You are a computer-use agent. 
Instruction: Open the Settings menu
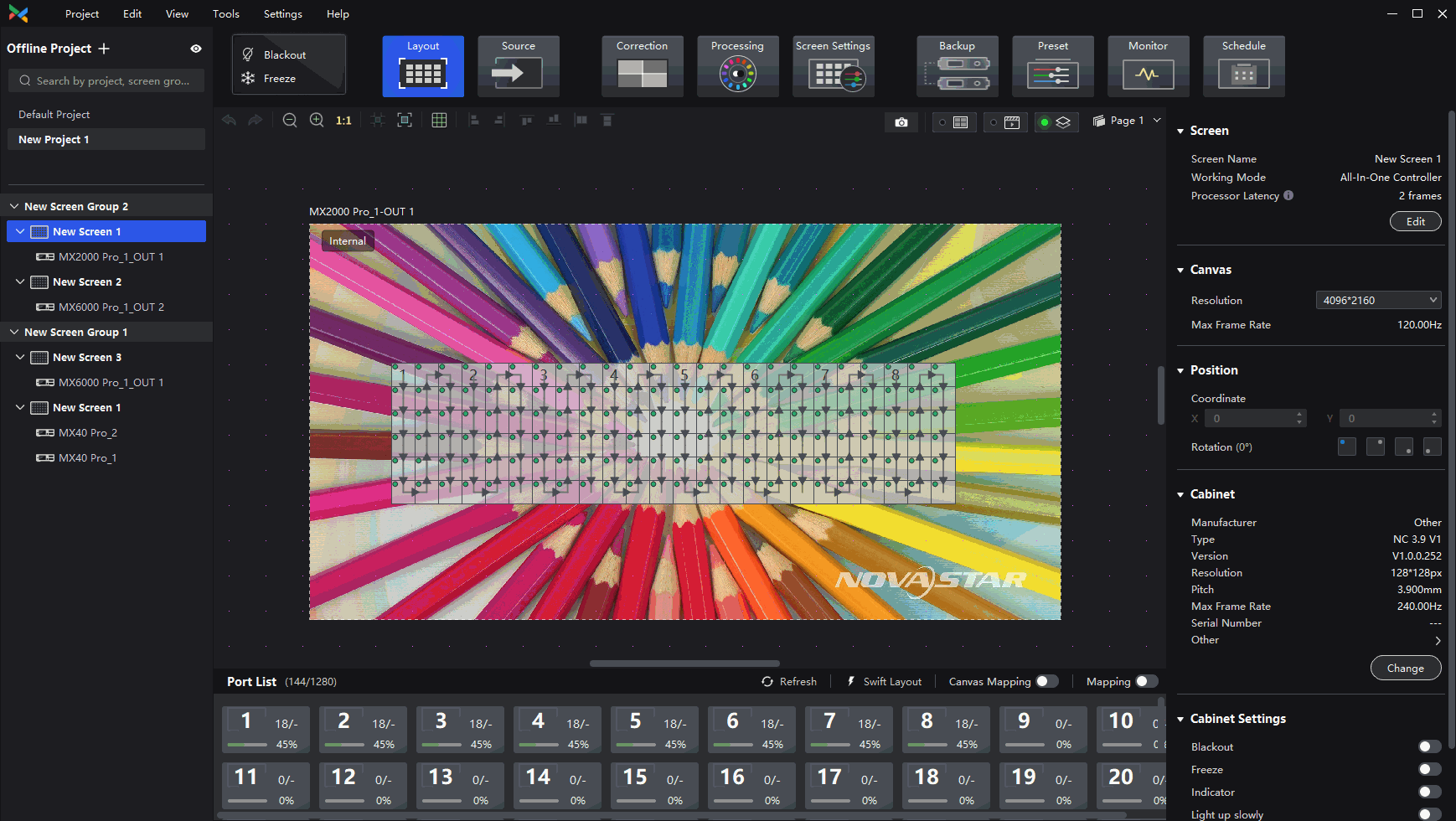[283, 14]
